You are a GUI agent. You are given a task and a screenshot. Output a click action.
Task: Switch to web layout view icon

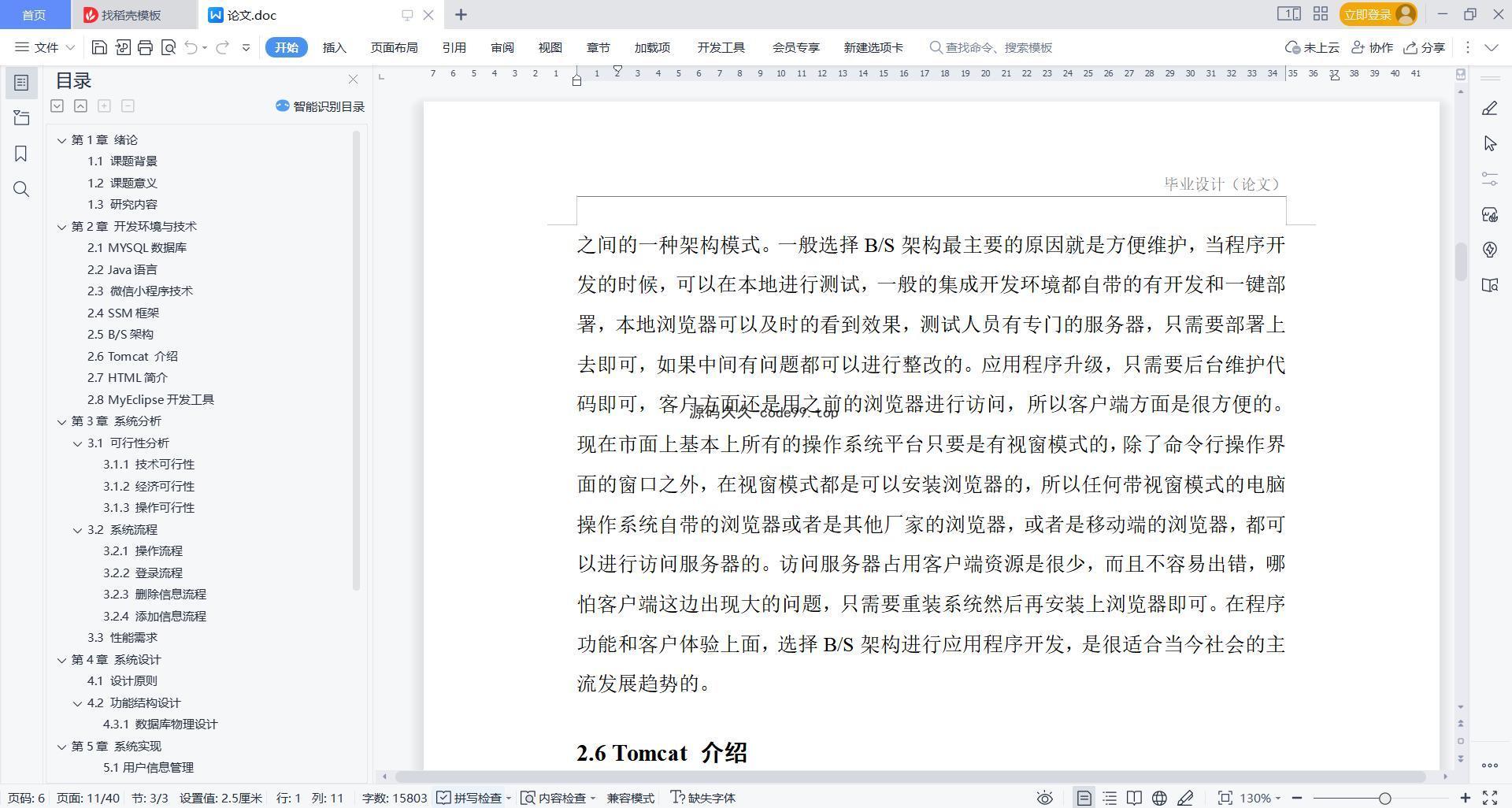1159,798
